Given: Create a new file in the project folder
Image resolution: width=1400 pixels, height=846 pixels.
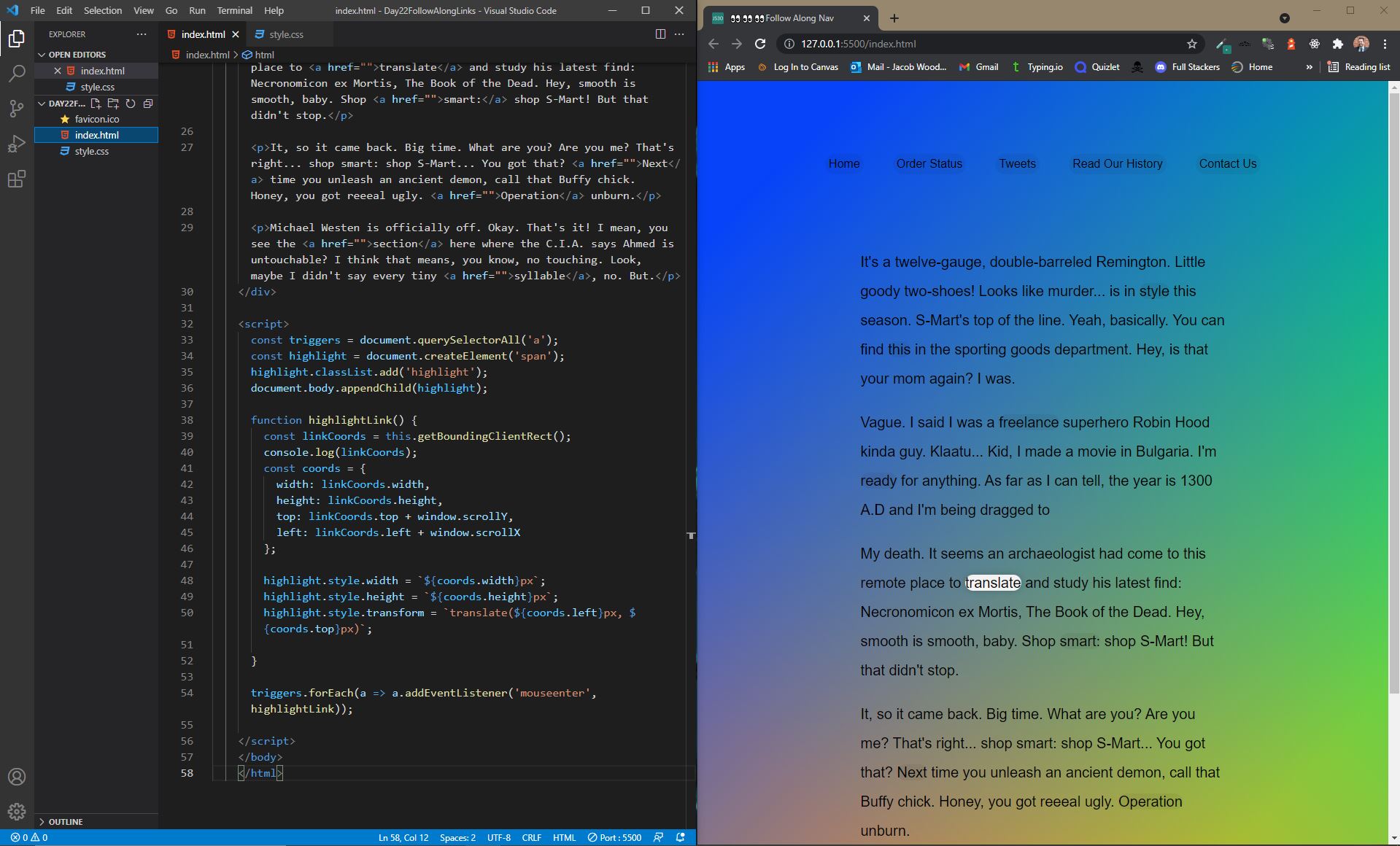Looking at the screenshot, I should pos(96,104).
